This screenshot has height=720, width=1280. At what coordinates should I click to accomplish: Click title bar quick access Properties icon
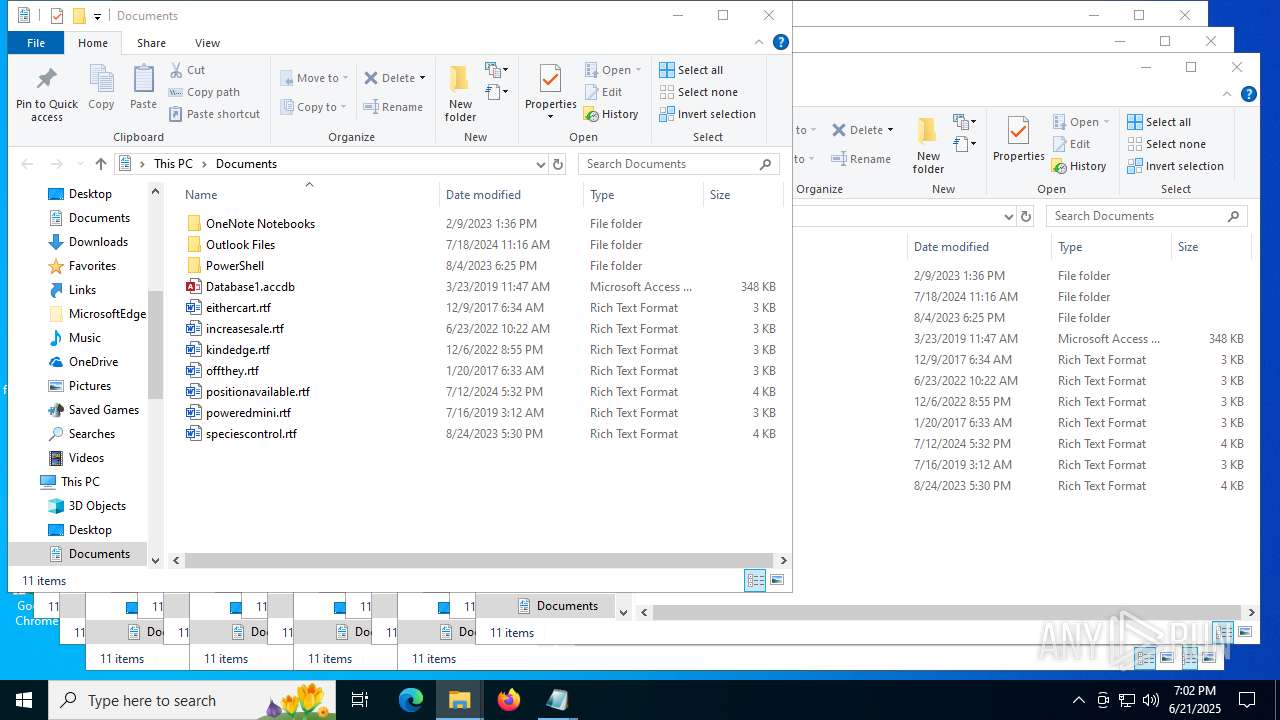click(57, 16)
